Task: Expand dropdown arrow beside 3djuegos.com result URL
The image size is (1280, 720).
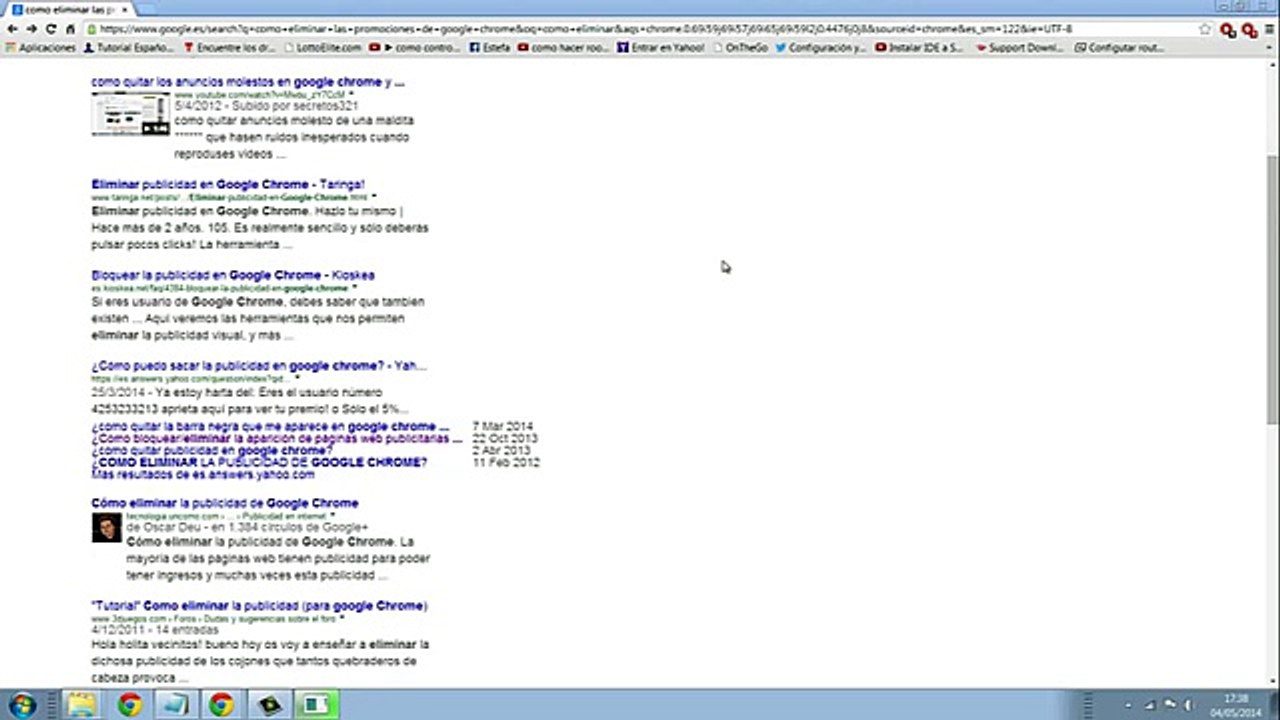Action: 341,619
